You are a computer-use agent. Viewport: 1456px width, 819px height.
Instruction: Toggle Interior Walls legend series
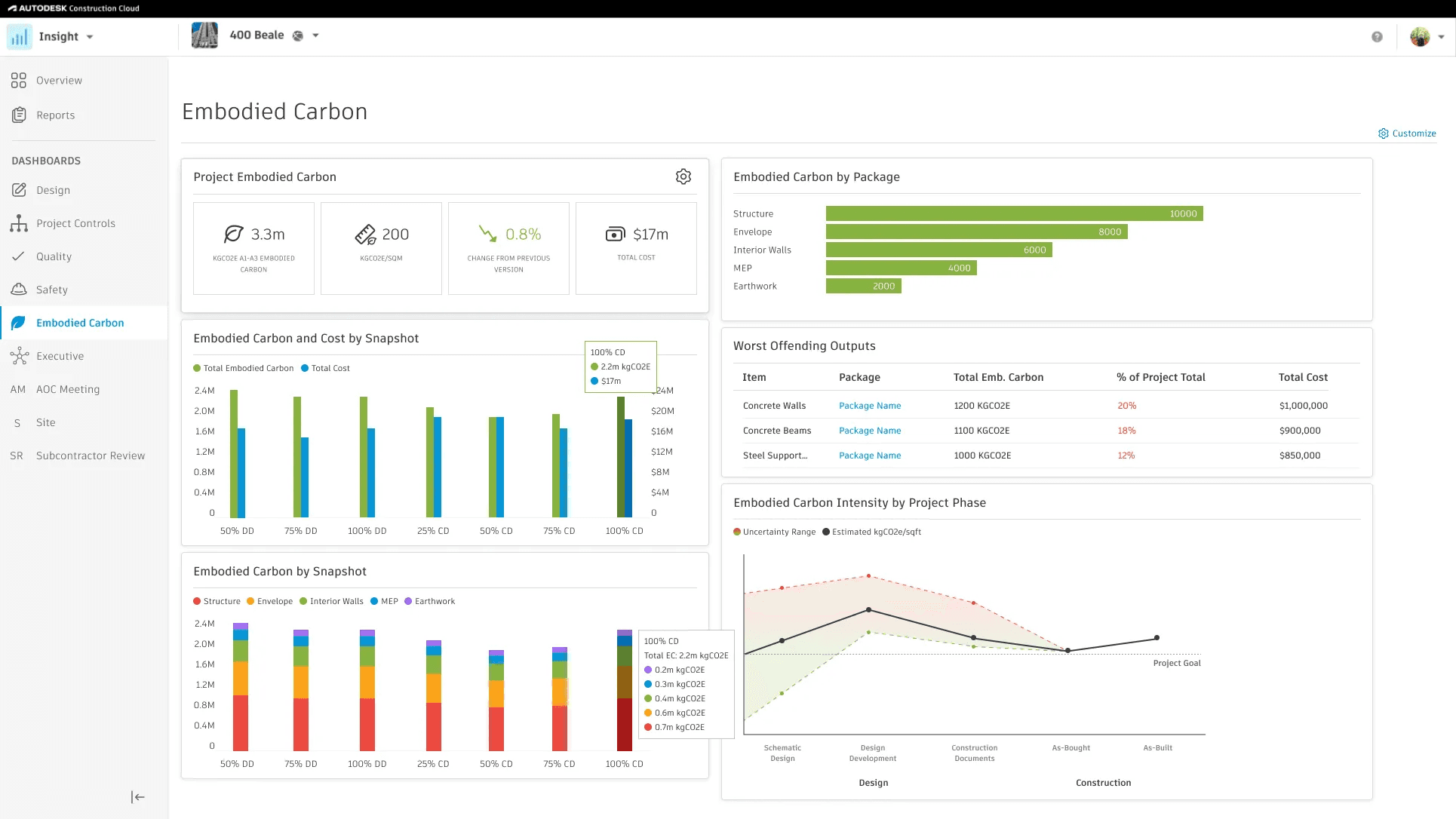point(331,601)
